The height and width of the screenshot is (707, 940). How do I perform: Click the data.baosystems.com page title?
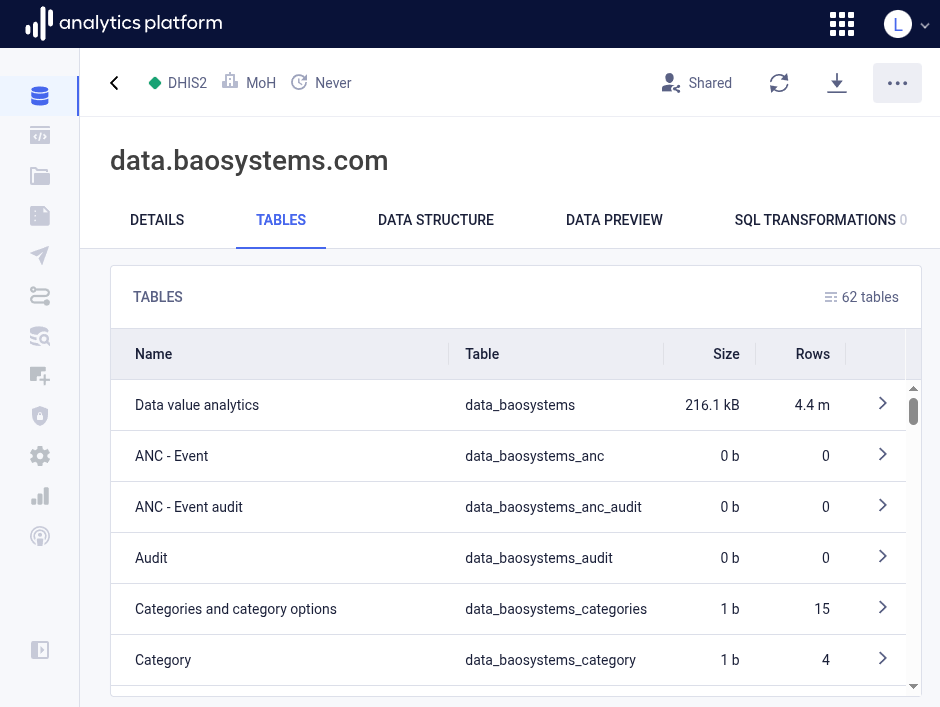point(249,161)
